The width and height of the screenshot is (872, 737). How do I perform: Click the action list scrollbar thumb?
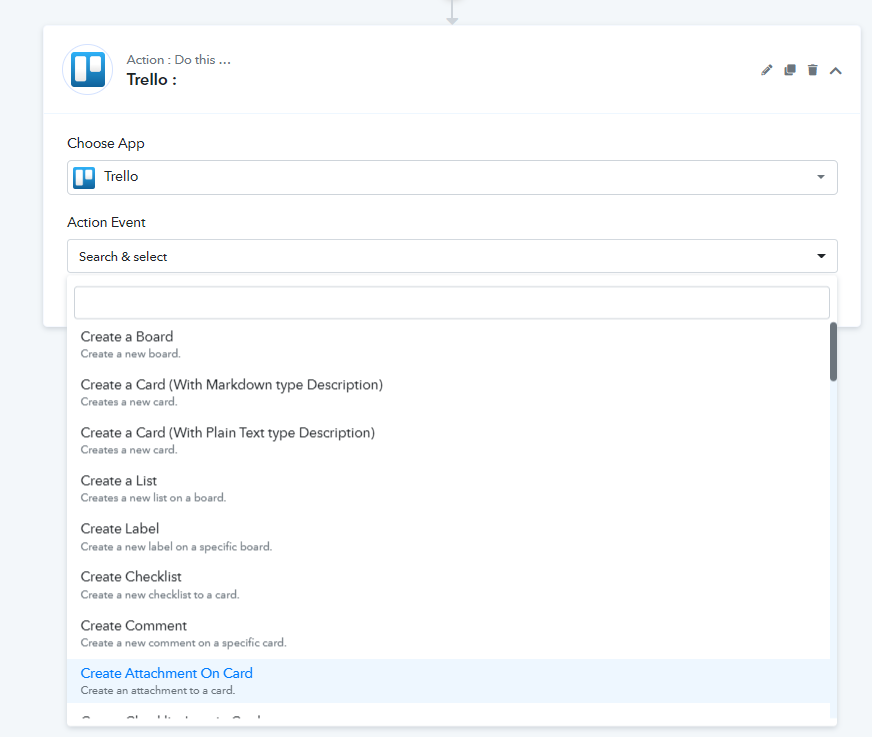click(x=833, y=351)
